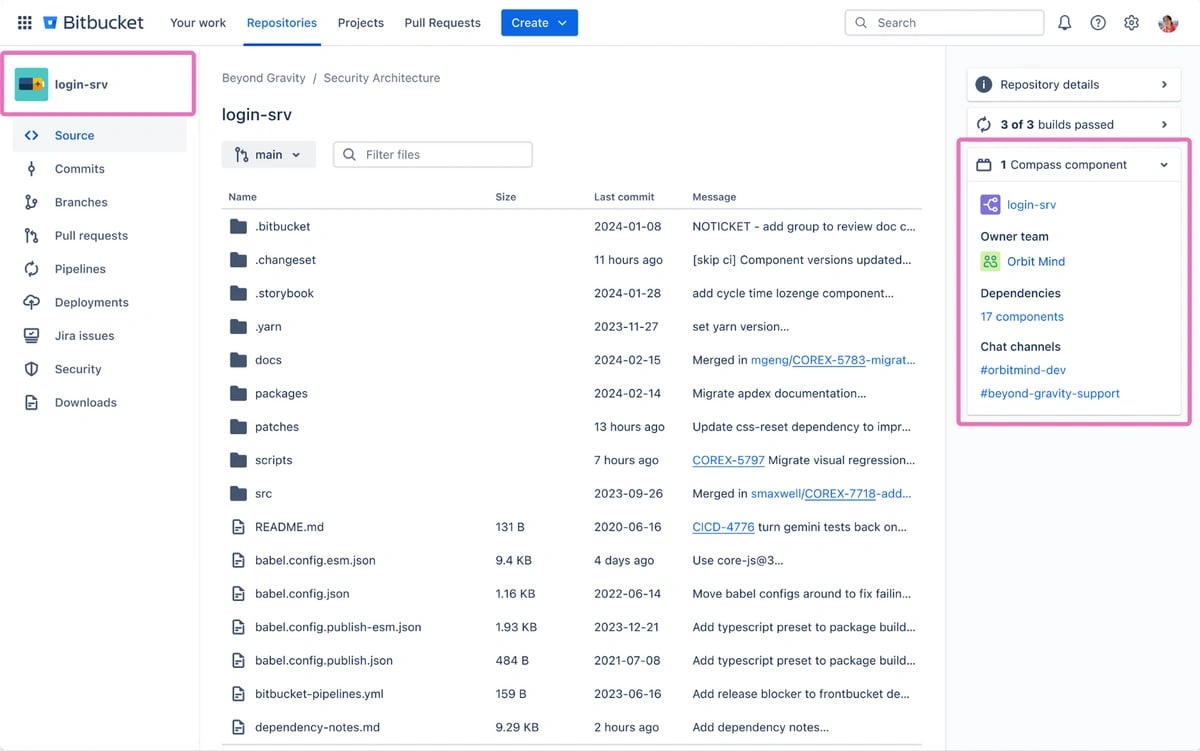This screenshot has width=1200, height=751.
Task: Open the .changeset folder
Action: point(285,260)
